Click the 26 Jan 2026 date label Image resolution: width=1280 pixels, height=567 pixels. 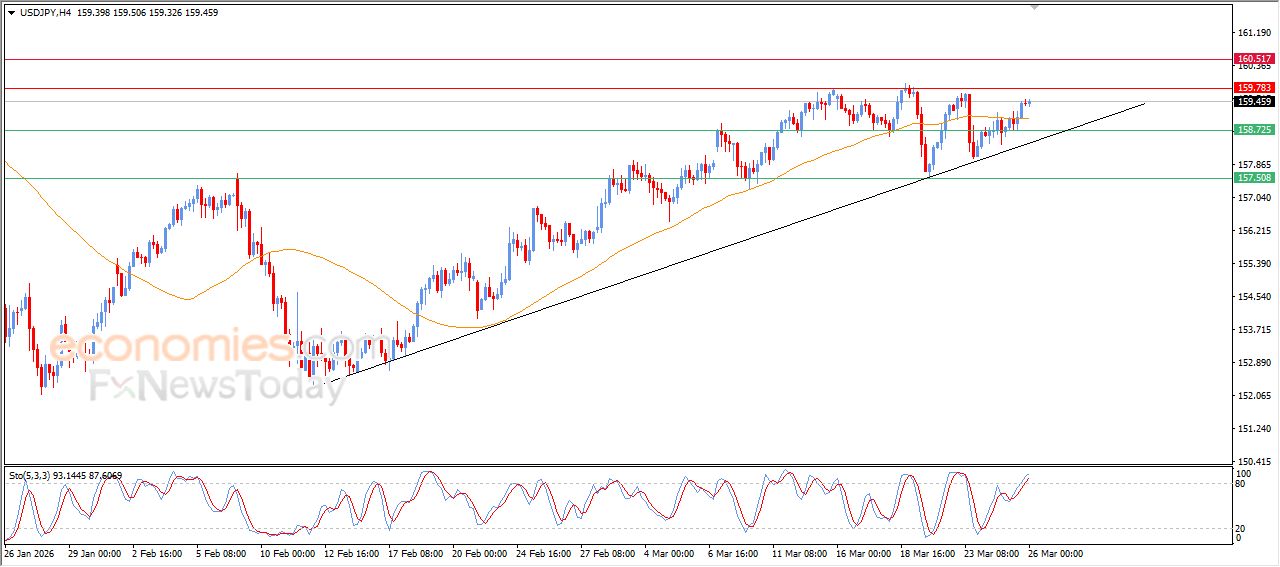pos(27,553)
